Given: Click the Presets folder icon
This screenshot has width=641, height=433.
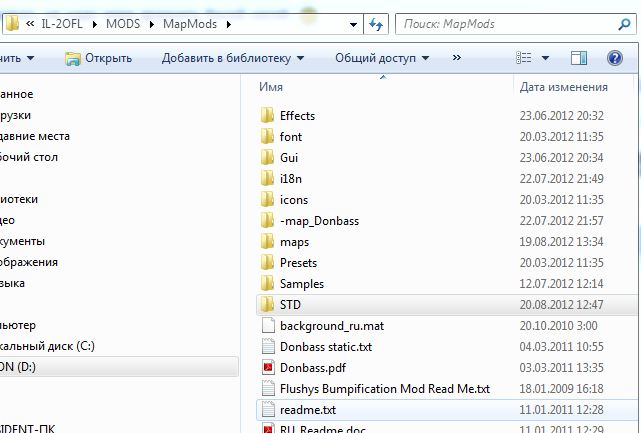Looking at the screenshot, I should [267, 262].
